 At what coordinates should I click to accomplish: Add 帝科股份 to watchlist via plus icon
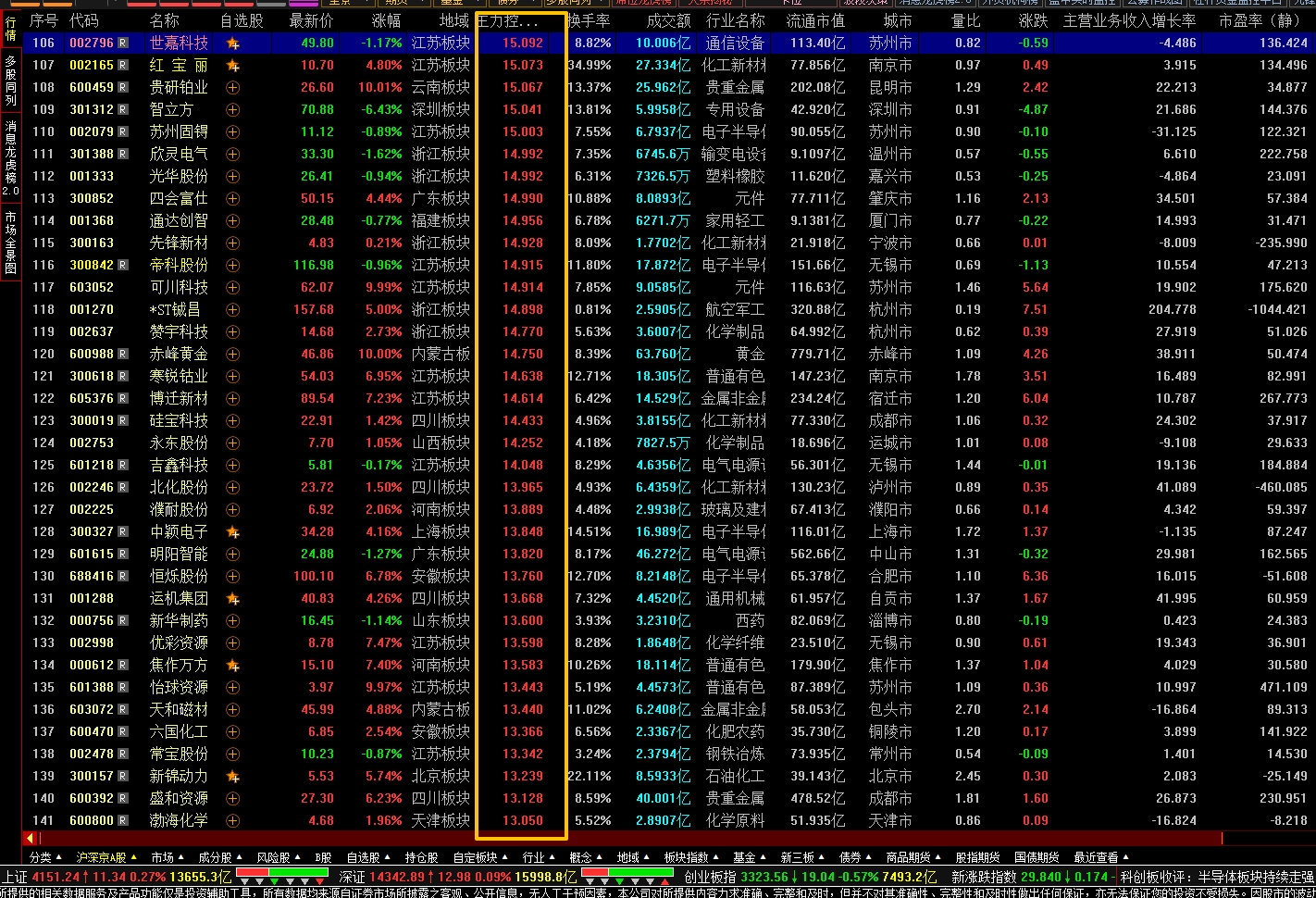(232, 265)
